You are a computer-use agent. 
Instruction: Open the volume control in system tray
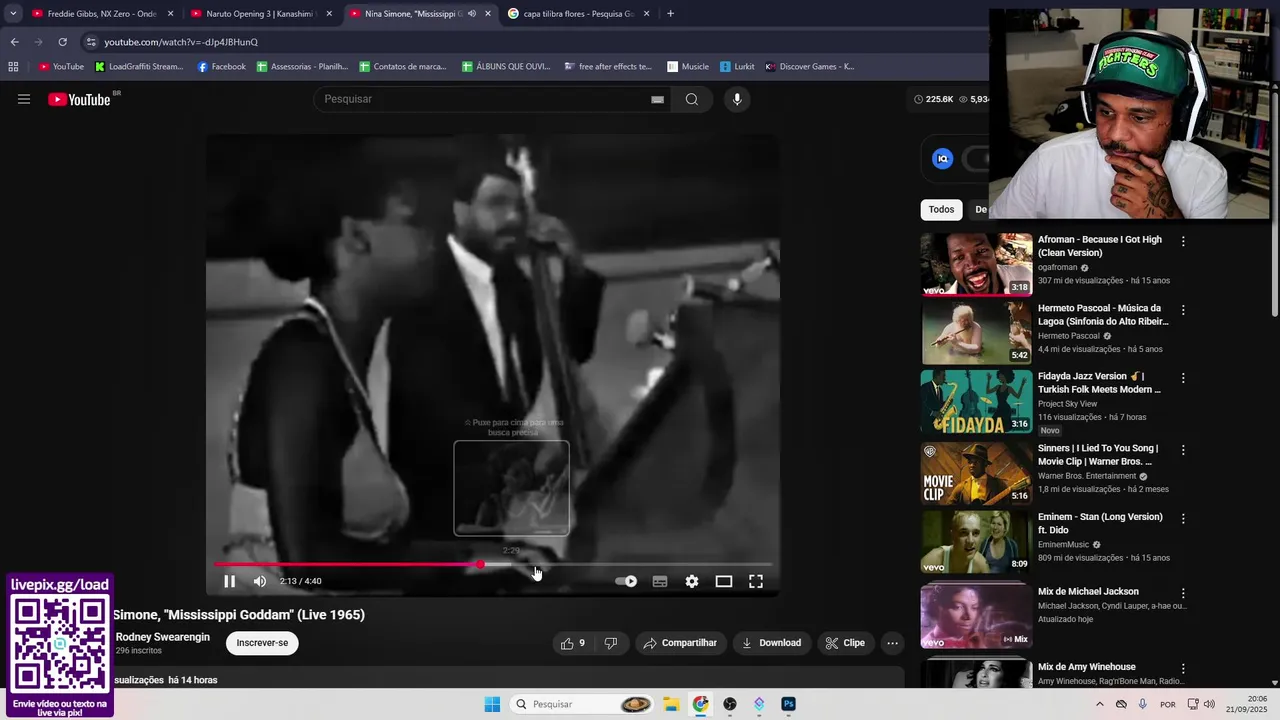point(1211,704)
